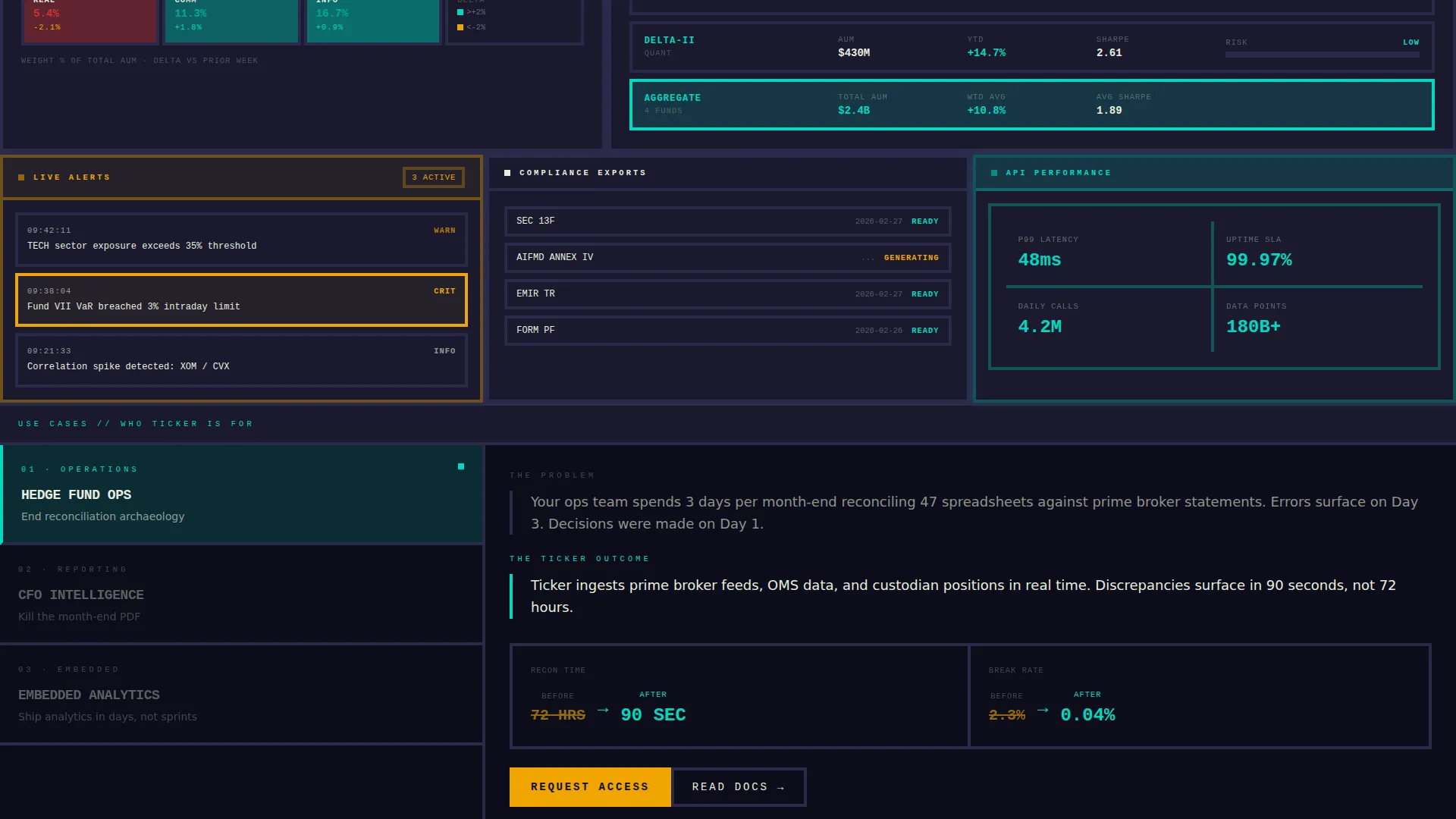Click the teal >+2% legend swatch
Screen dimensions: 1456x819
[460, 12]
